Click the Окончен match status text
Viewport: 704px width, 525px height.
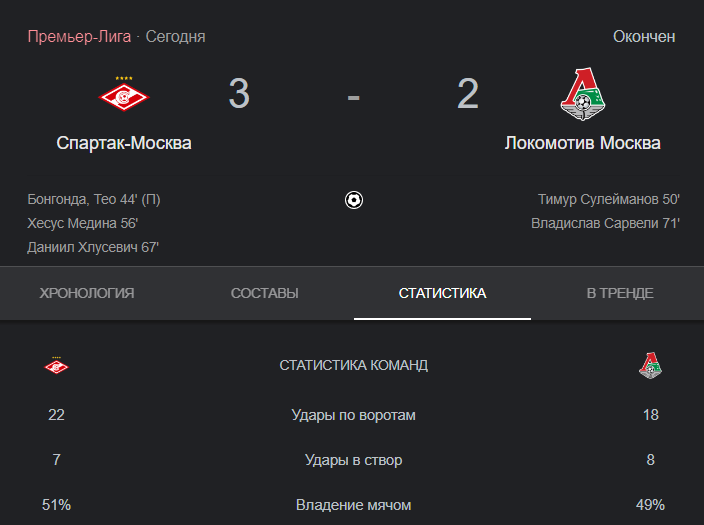coord(644,36)
